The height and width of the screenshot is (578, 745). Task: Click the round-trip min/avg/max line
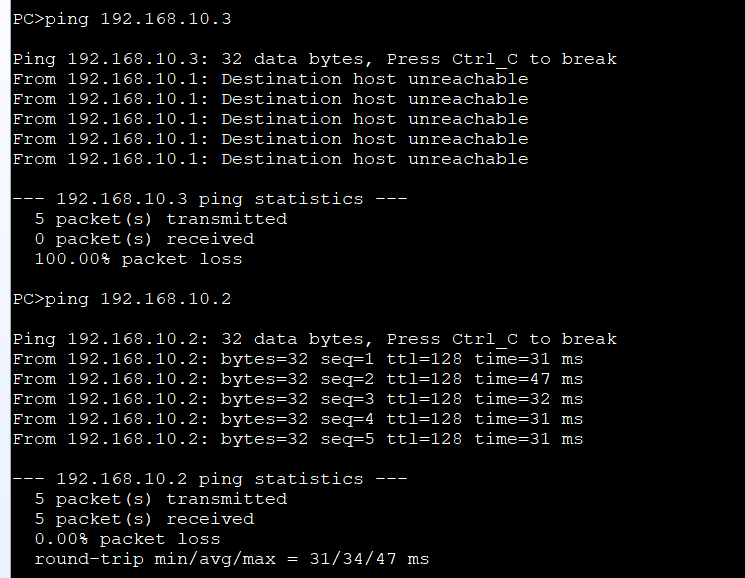(x=231, y=559)
